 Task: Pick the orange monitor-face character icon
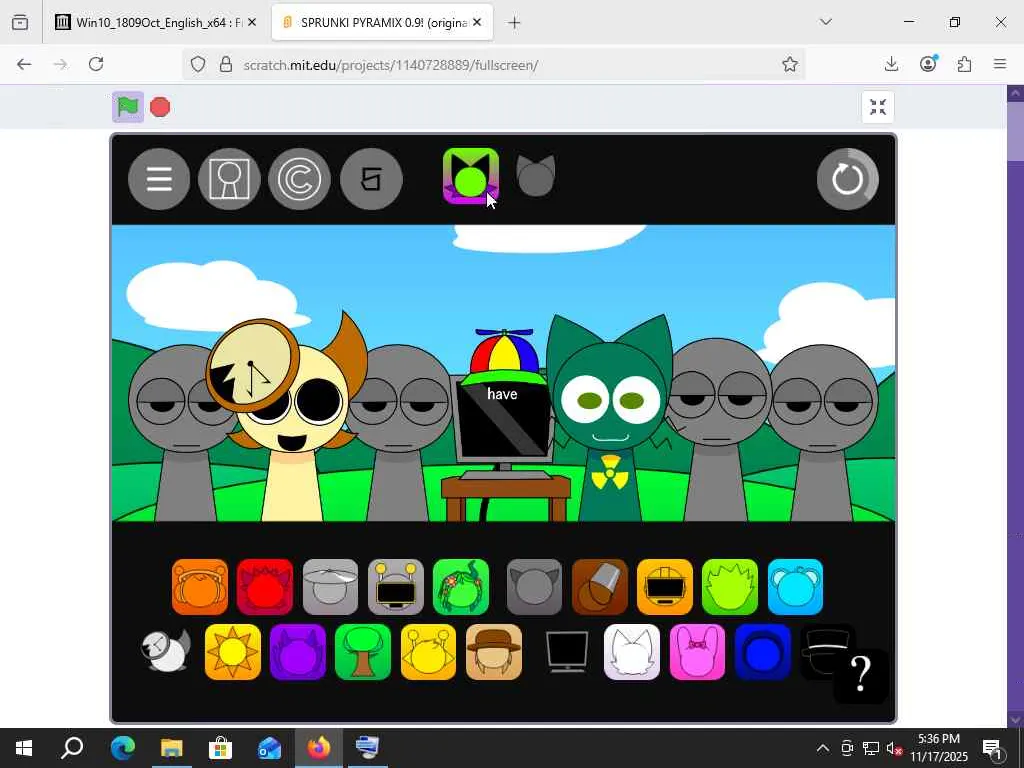click(x=665, y=586)
